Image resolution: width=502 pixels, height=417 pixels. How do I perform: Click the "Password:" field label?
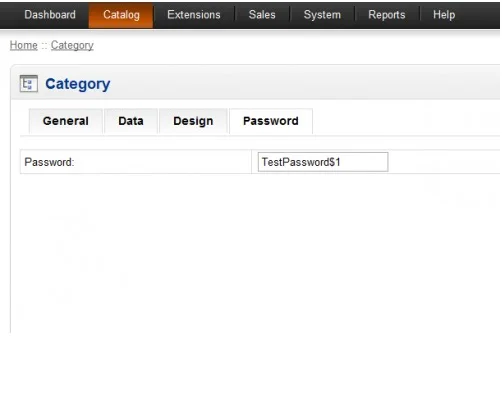point(49,162)
